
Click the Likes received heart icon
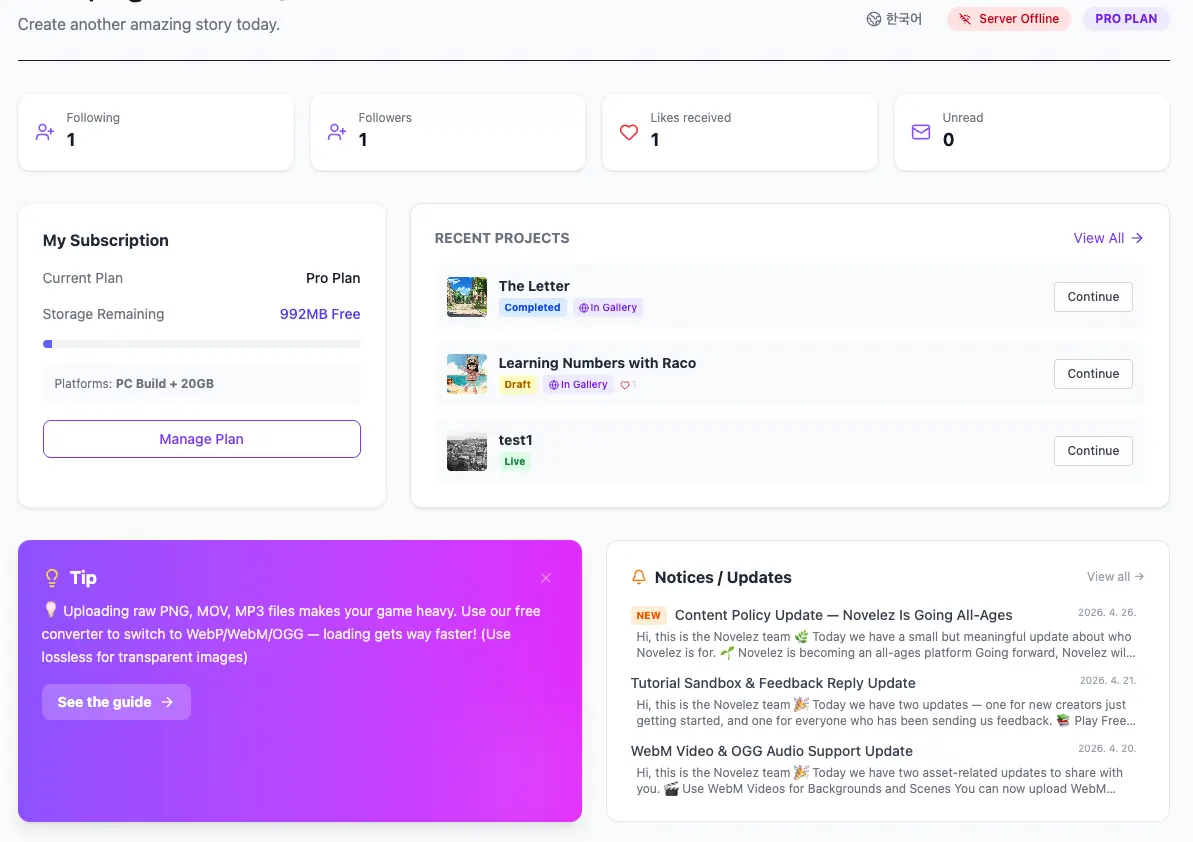pyautogui.click(x=628, y=132)
